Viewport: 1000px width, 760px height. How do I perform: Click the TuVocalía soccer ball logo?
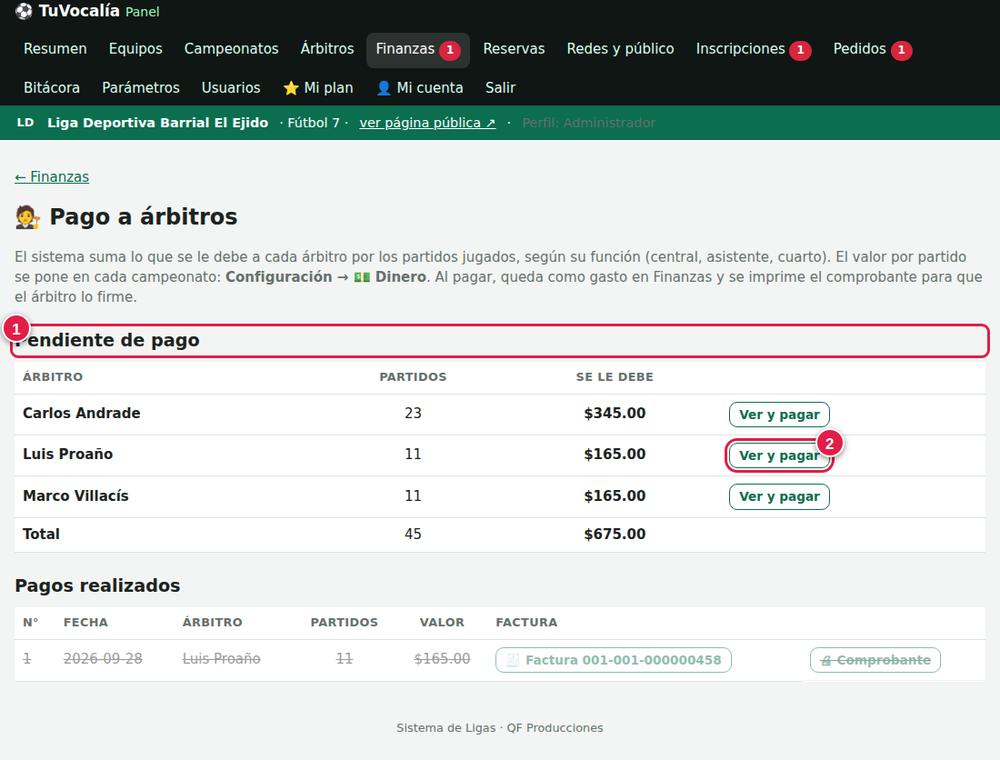pyautogui.click(x=24, y=11)
